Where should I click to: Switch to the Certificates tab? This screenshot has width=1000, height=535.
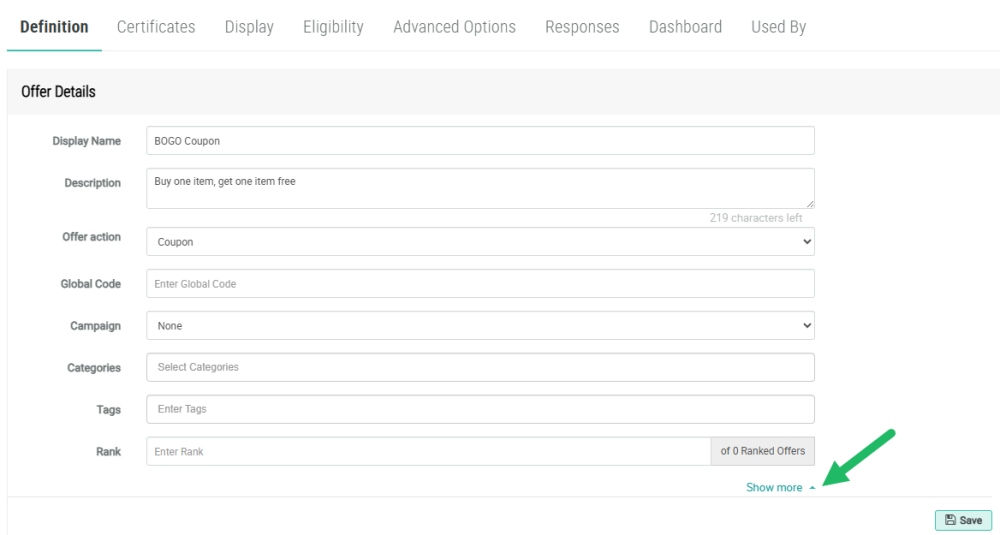click(x=156, y=27)
